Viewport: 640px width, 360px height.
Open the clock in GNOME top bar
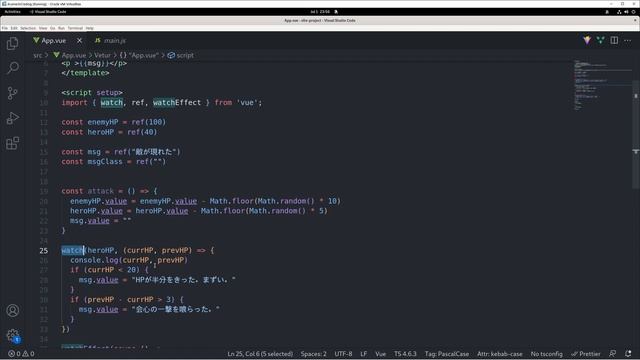coord(320,12)
